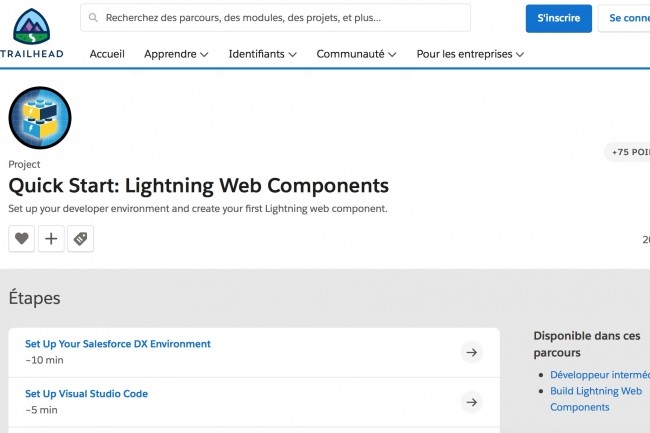
Task: Open Build Lightning Web Components trail link
Action: [x=596, y=399]
